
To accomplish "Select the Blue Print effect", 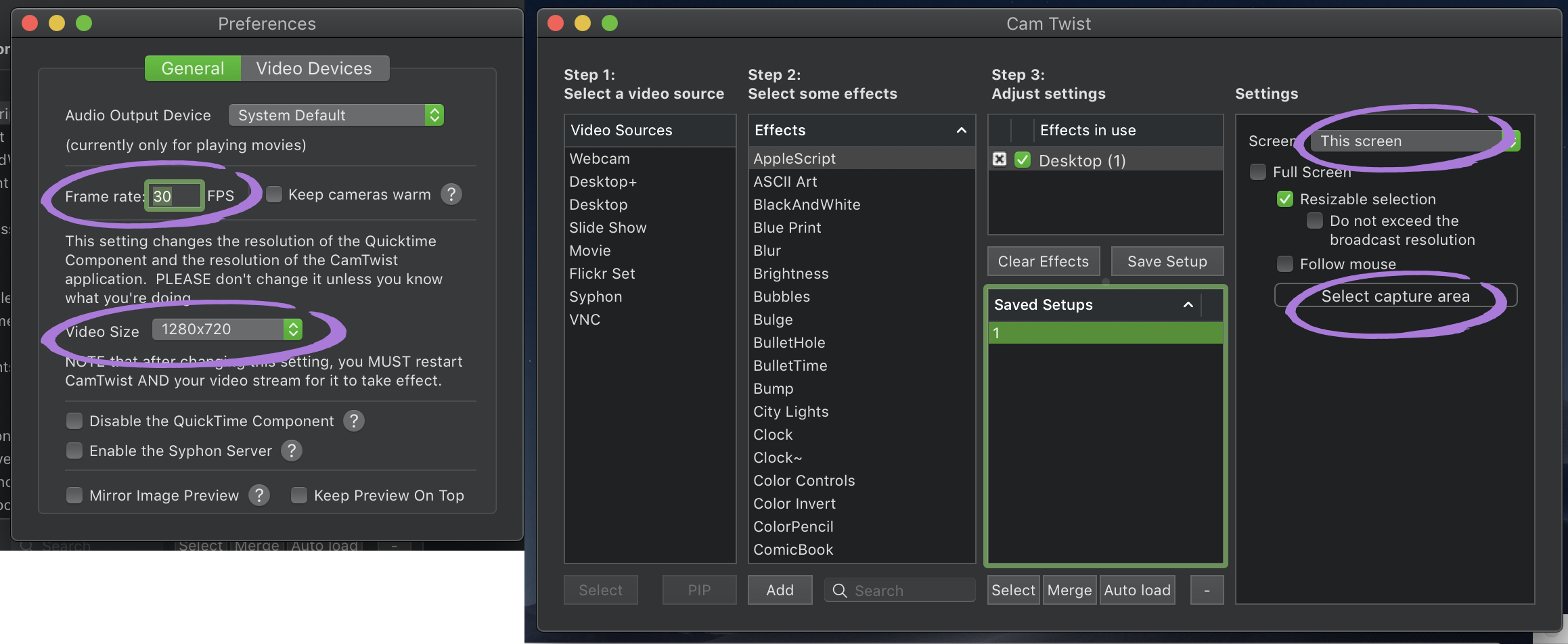I will coord(861,227).
